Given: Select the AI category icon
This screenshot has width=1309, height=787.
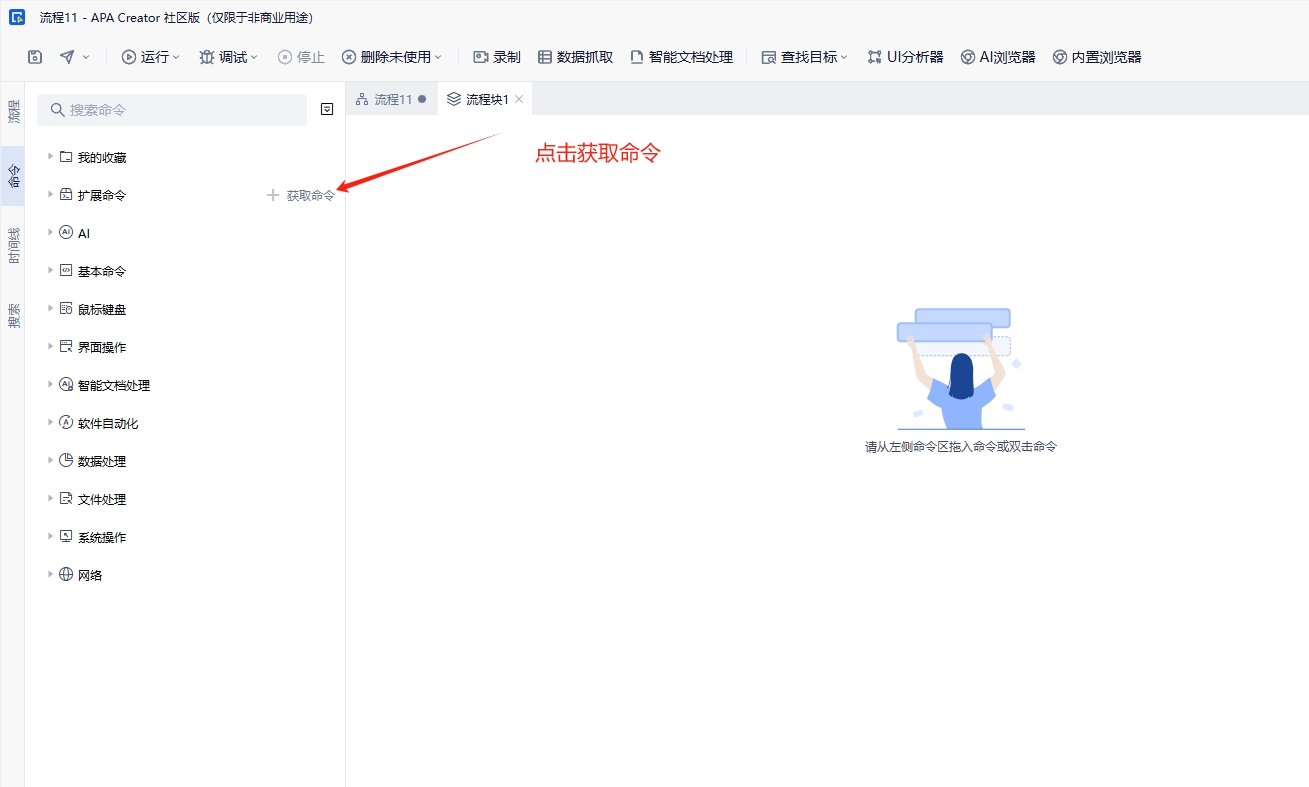Looking at the screenshot, I should [x=66, y=233].
